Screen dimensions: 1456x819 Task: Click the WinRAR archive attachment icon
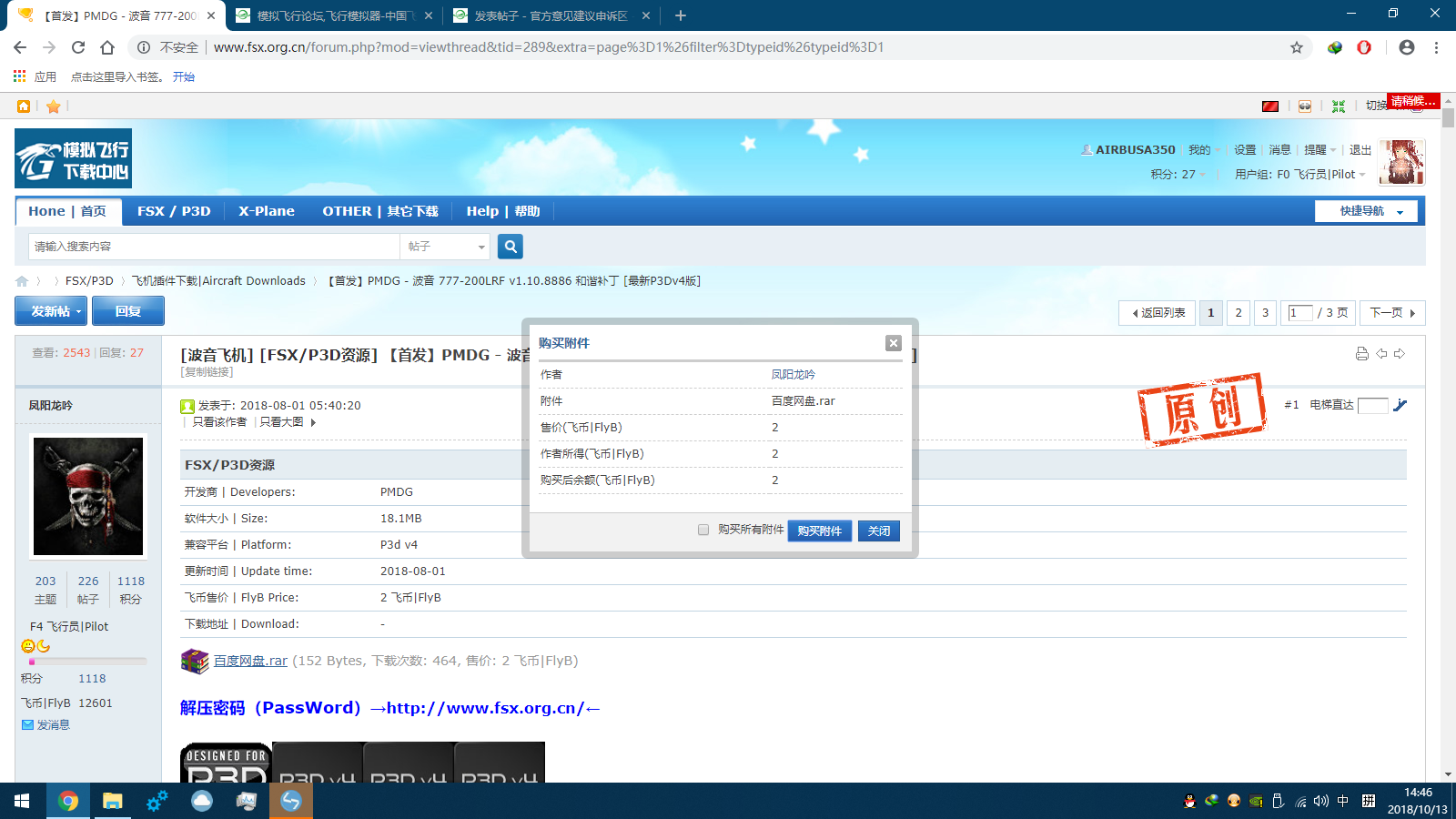click(195, 662)
